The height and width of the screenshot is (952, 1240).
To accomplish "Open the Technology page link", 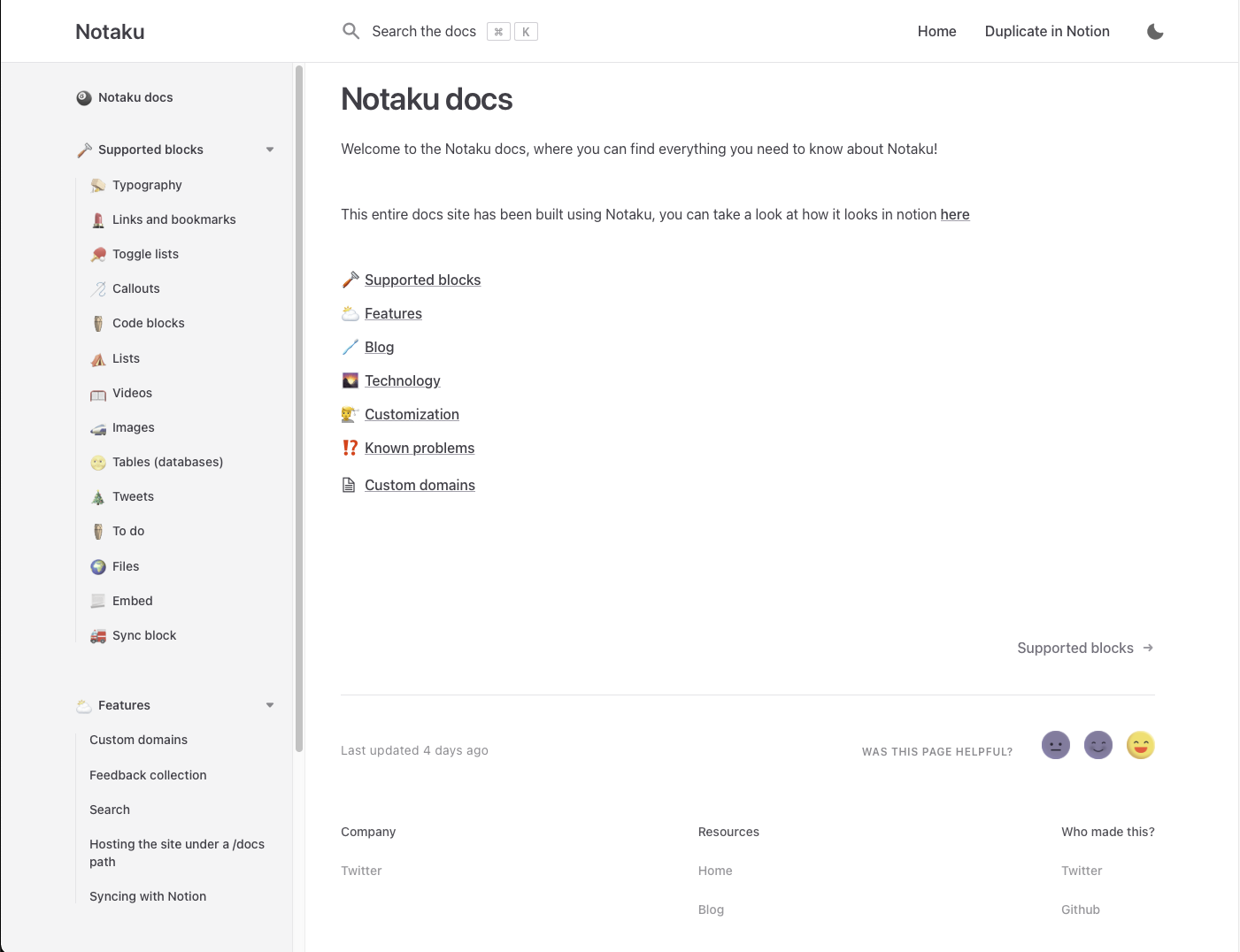I will click(403, 380).
